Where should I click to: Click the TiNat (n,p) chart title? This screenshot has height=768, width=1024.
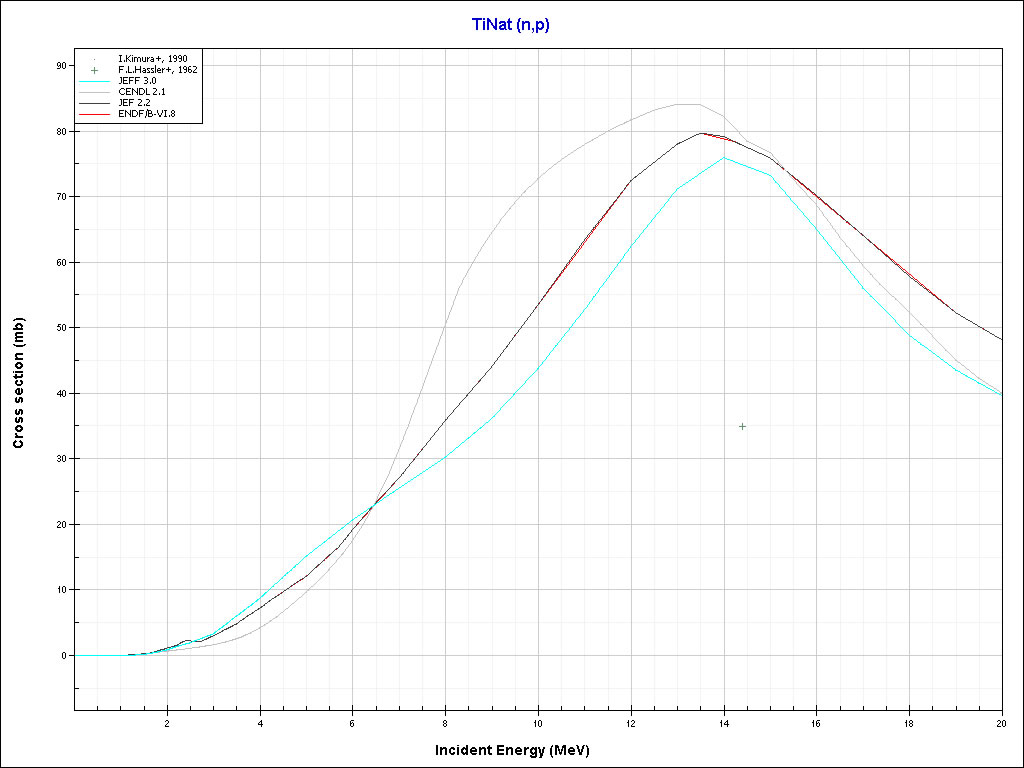[510, 25]
